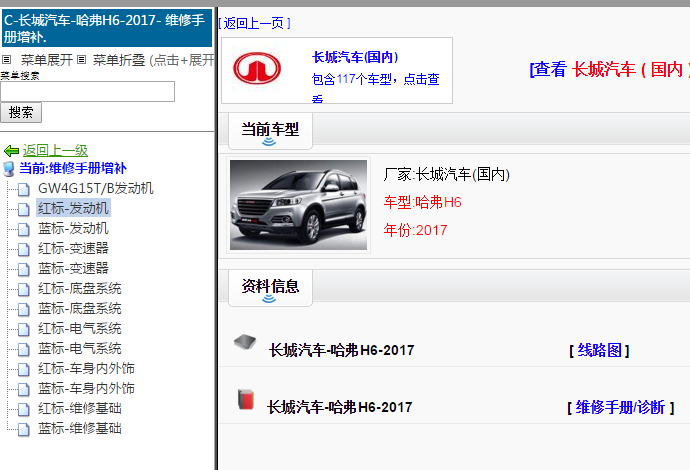Click 长城汽车-哈弗H6-2017 text in 维修手册 row
This screenshot has width=690, height=470.
(340, 407)
